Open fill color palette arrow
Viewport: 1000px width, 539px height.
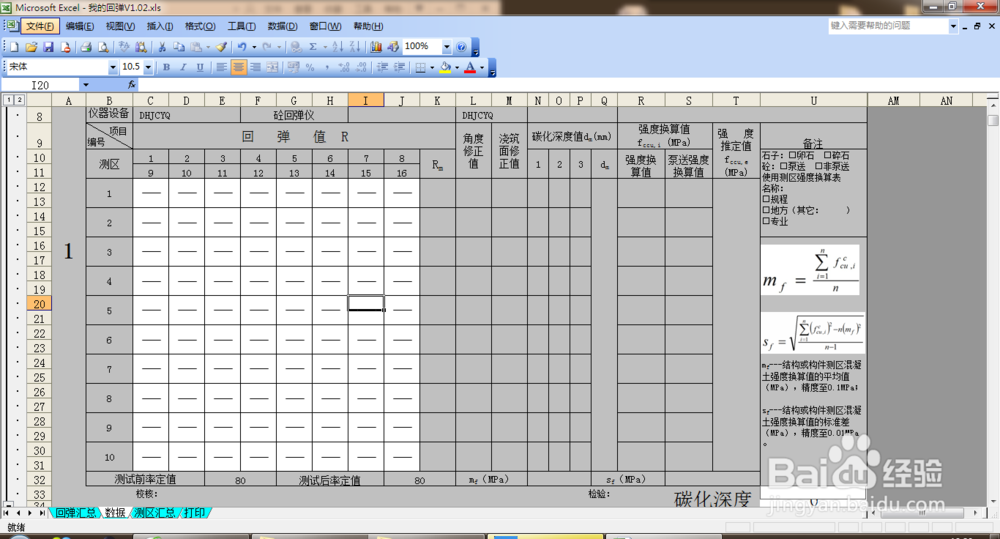click(x=457, y=67)
